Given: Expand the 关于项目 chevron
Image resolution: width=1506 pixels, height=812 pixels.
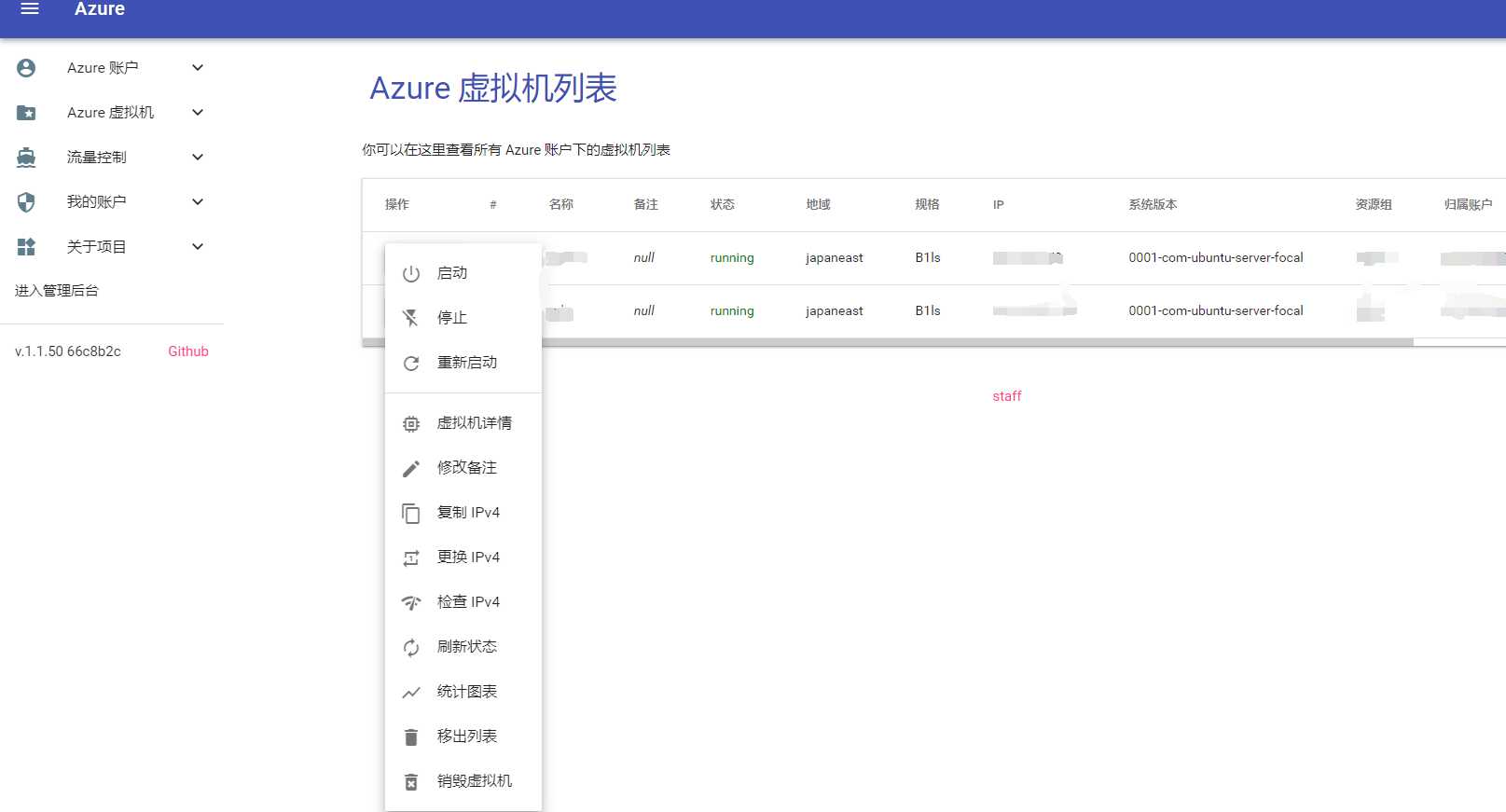Looking at the screenshot, I should 198,247.
